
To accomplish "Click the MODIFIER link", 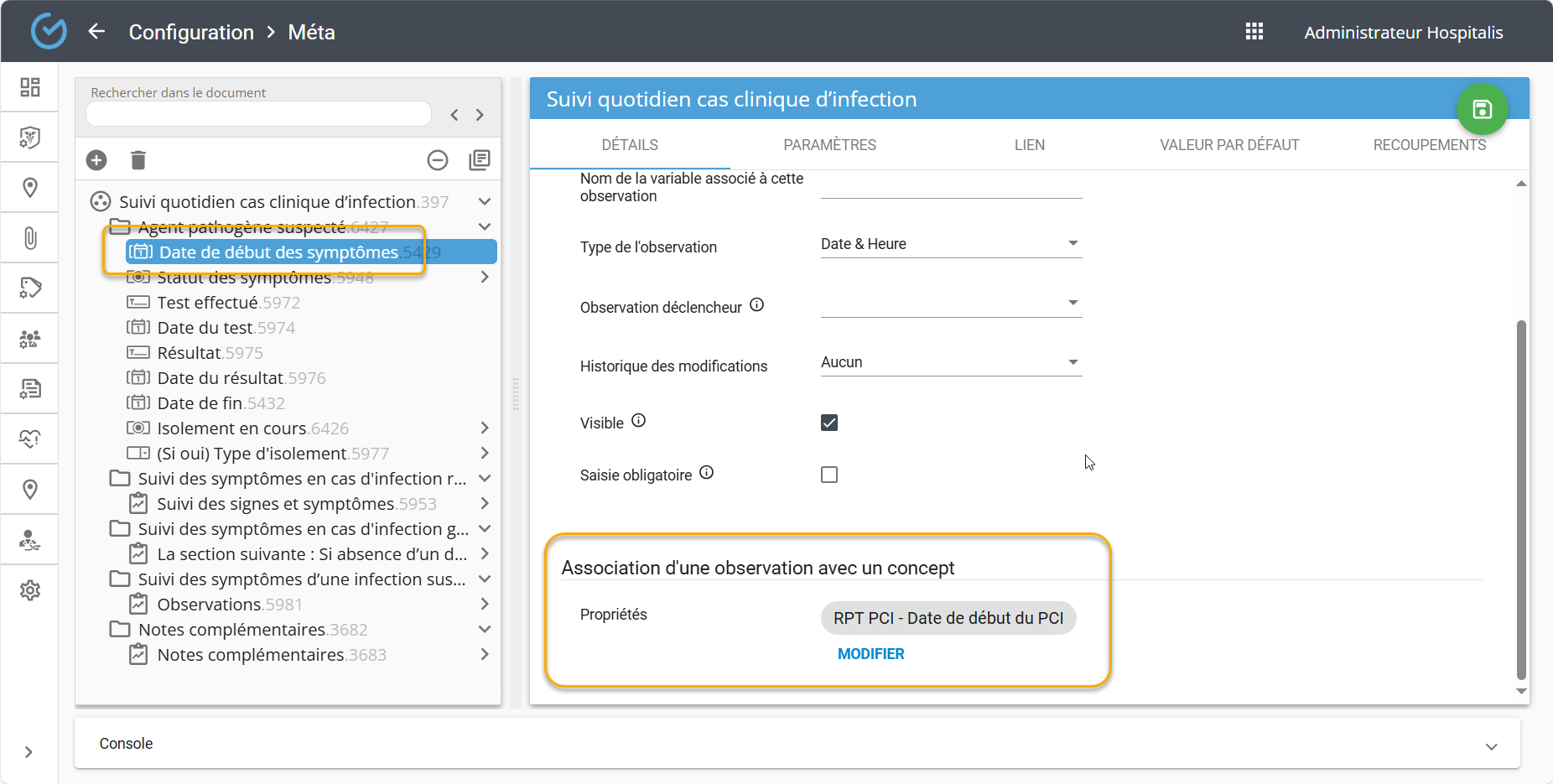I will (x=870, y=654).
